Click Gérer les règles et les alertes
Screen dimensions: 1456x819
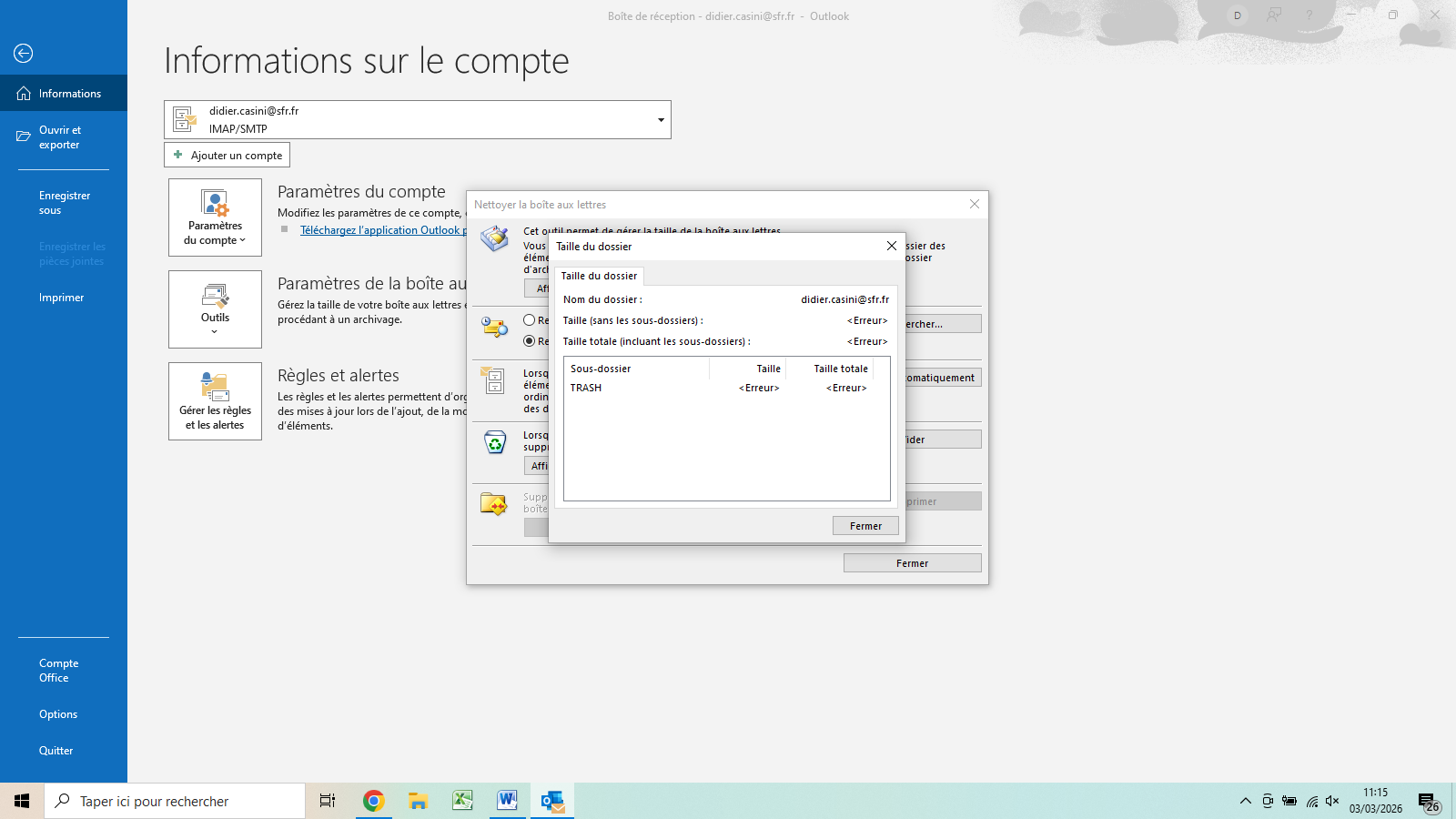(x=215, y=401)
